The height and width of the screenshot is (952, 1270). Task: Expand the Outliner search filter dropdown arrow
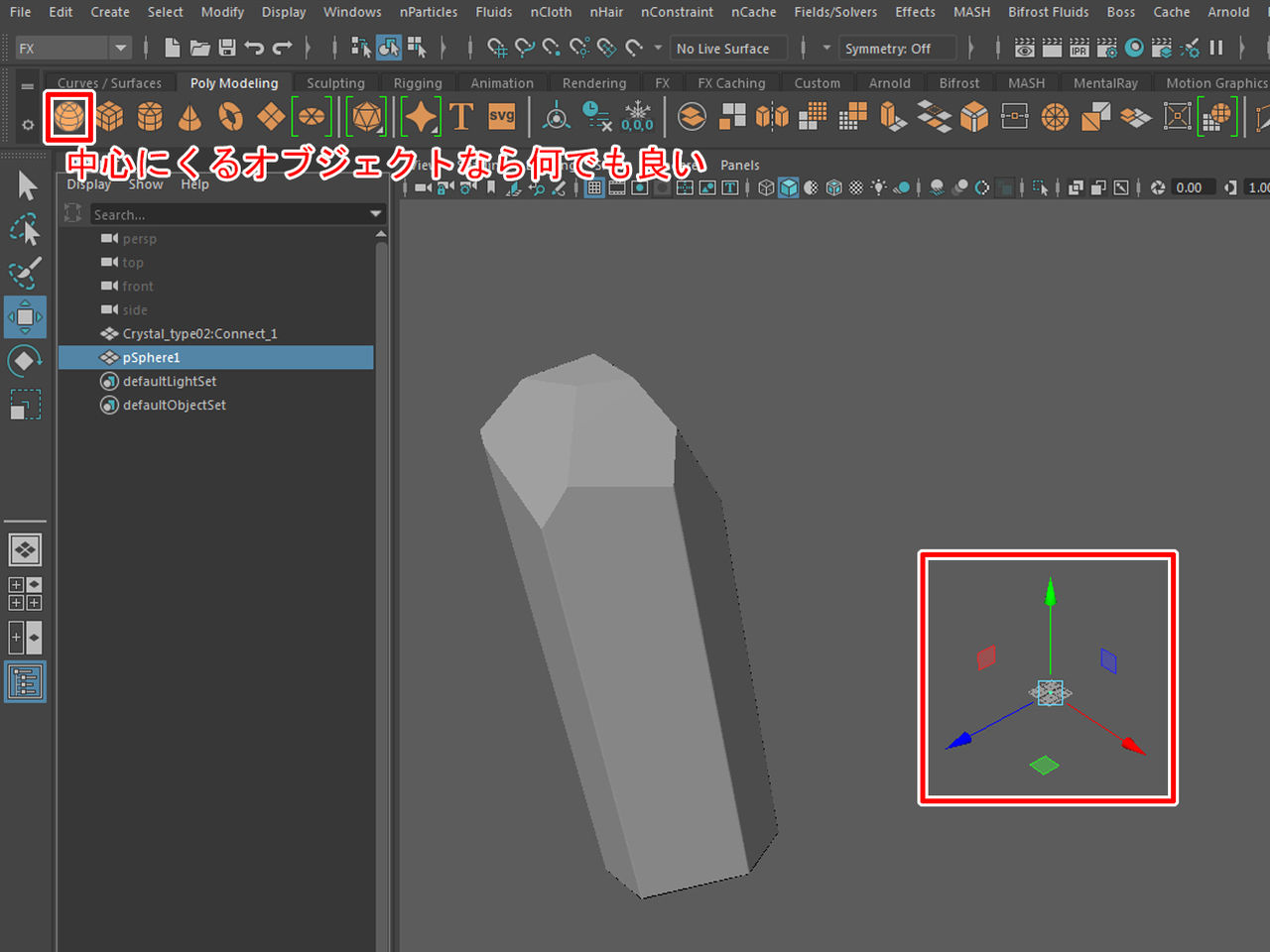pyautogui.click(x=375, y=214)
